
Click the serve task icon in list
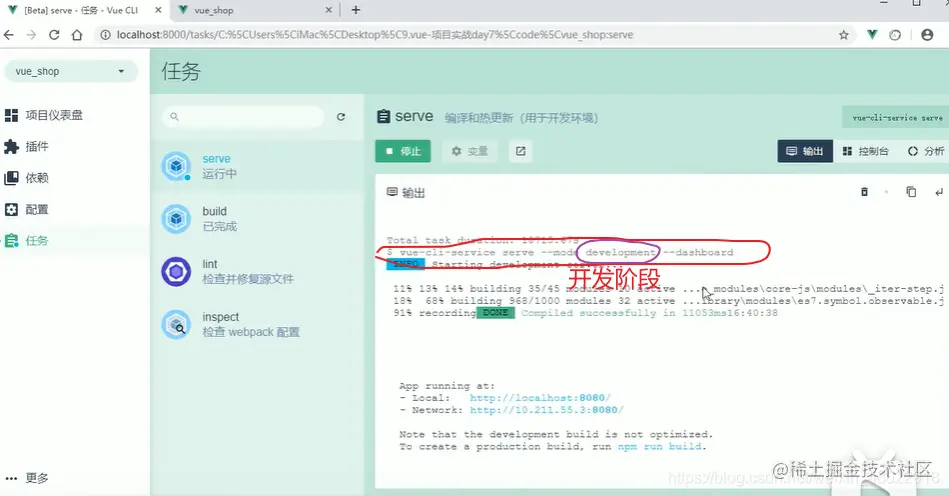click(x=176, y=166)
